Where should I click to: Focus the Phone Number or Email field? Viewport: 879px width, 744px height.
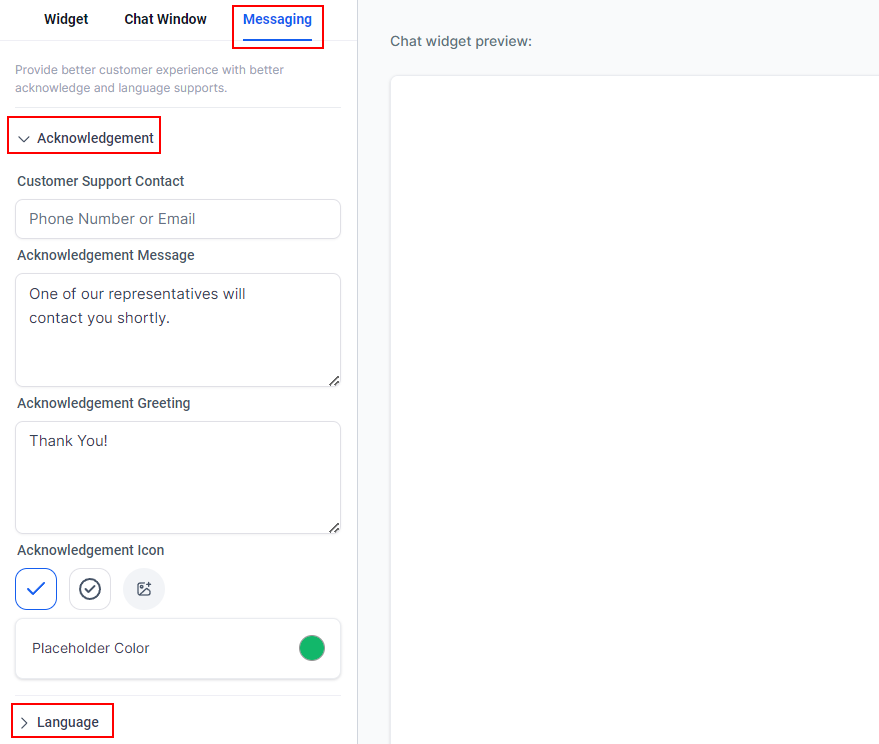pos(178,219)
